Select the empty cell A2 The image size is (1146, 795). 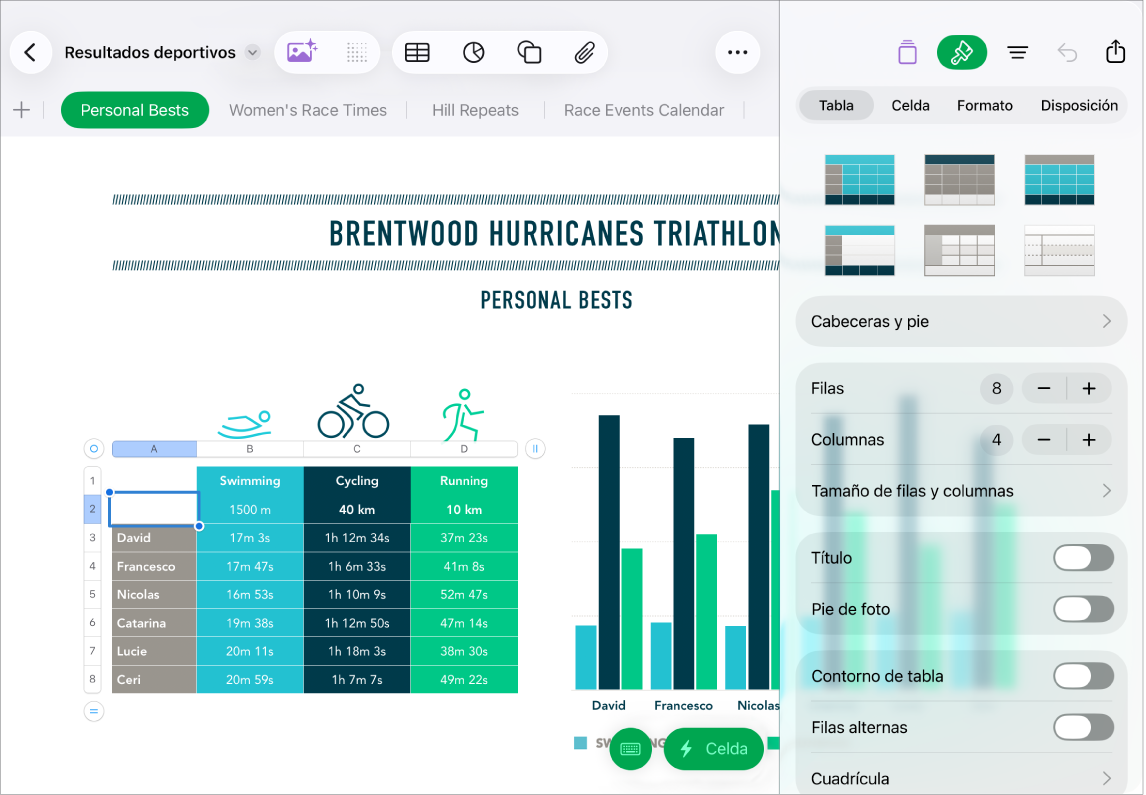click(x=154, y=509)
